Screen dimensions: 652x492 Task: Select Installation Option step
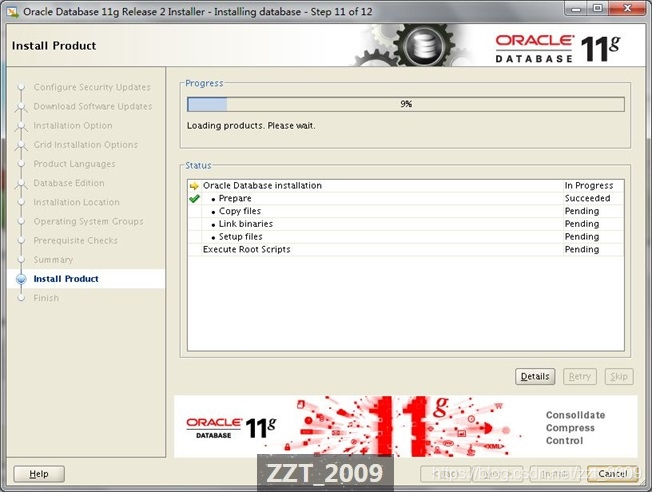[x=73, y=126]
